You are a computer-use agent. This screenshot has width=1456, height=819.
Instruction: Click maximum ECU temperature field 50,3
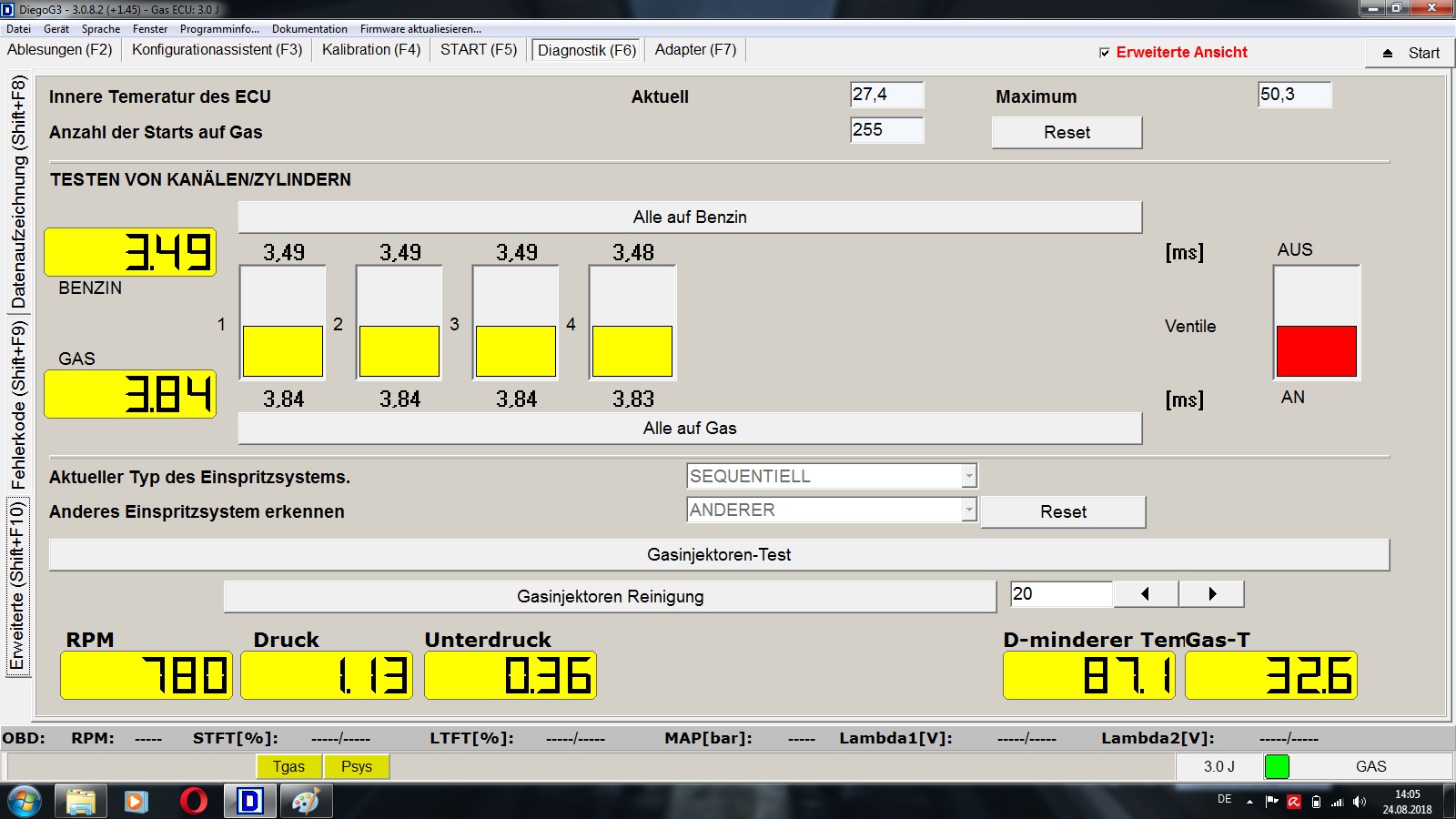[x=1295, y=95]
